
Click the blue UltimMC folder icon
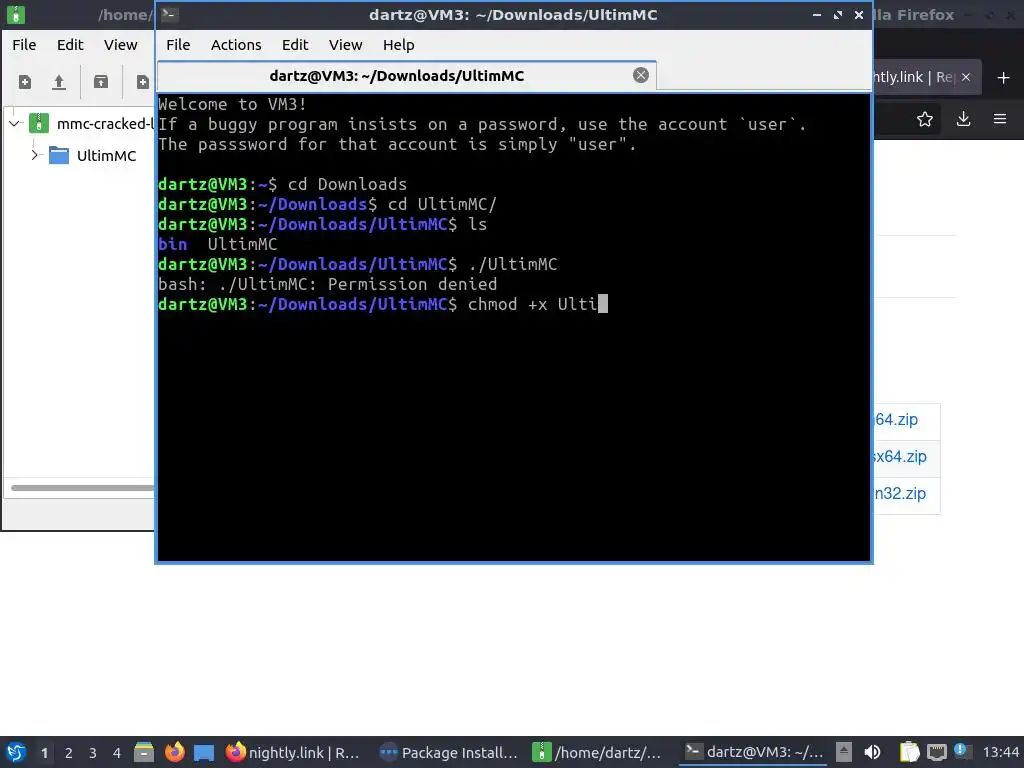pos(59,155)
